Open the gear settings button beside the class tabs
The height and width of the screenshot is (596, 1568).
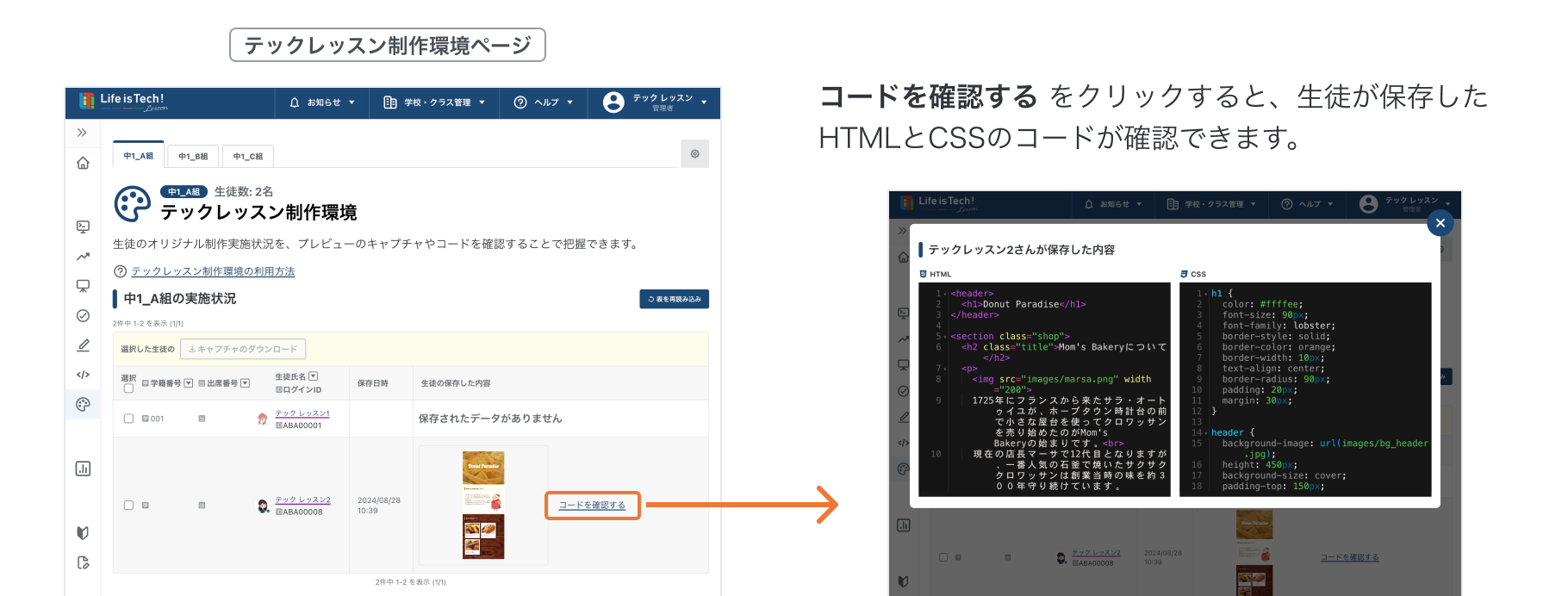[694, 153]
